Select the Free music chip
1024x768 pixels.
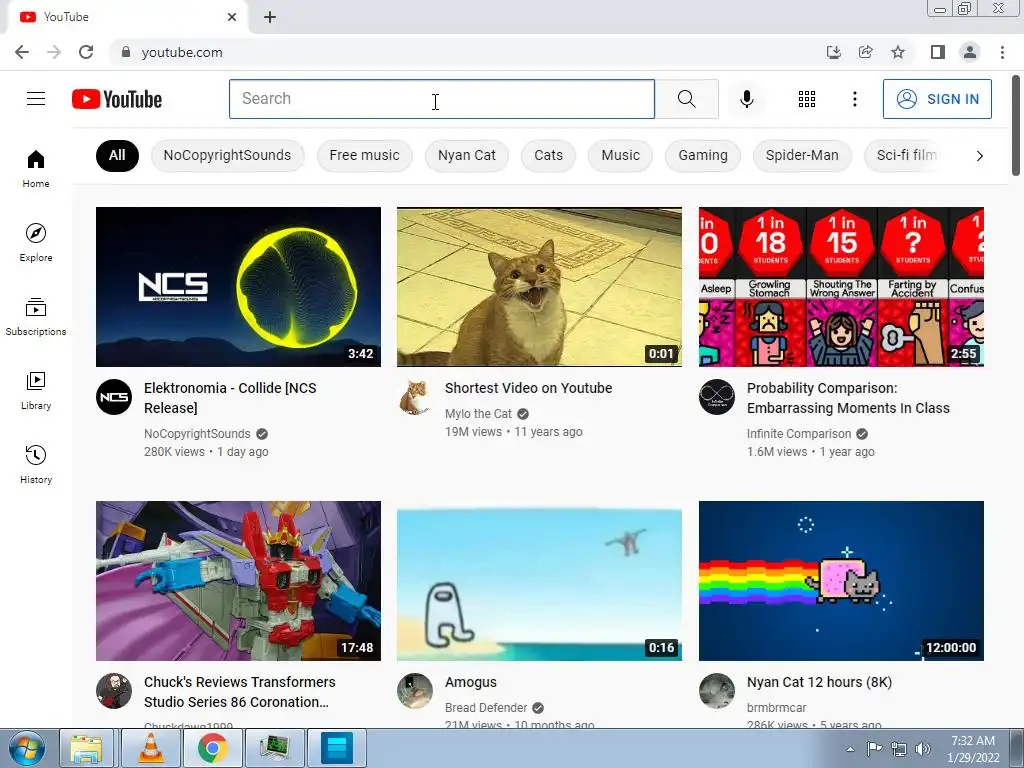click(x=364, y=155)
